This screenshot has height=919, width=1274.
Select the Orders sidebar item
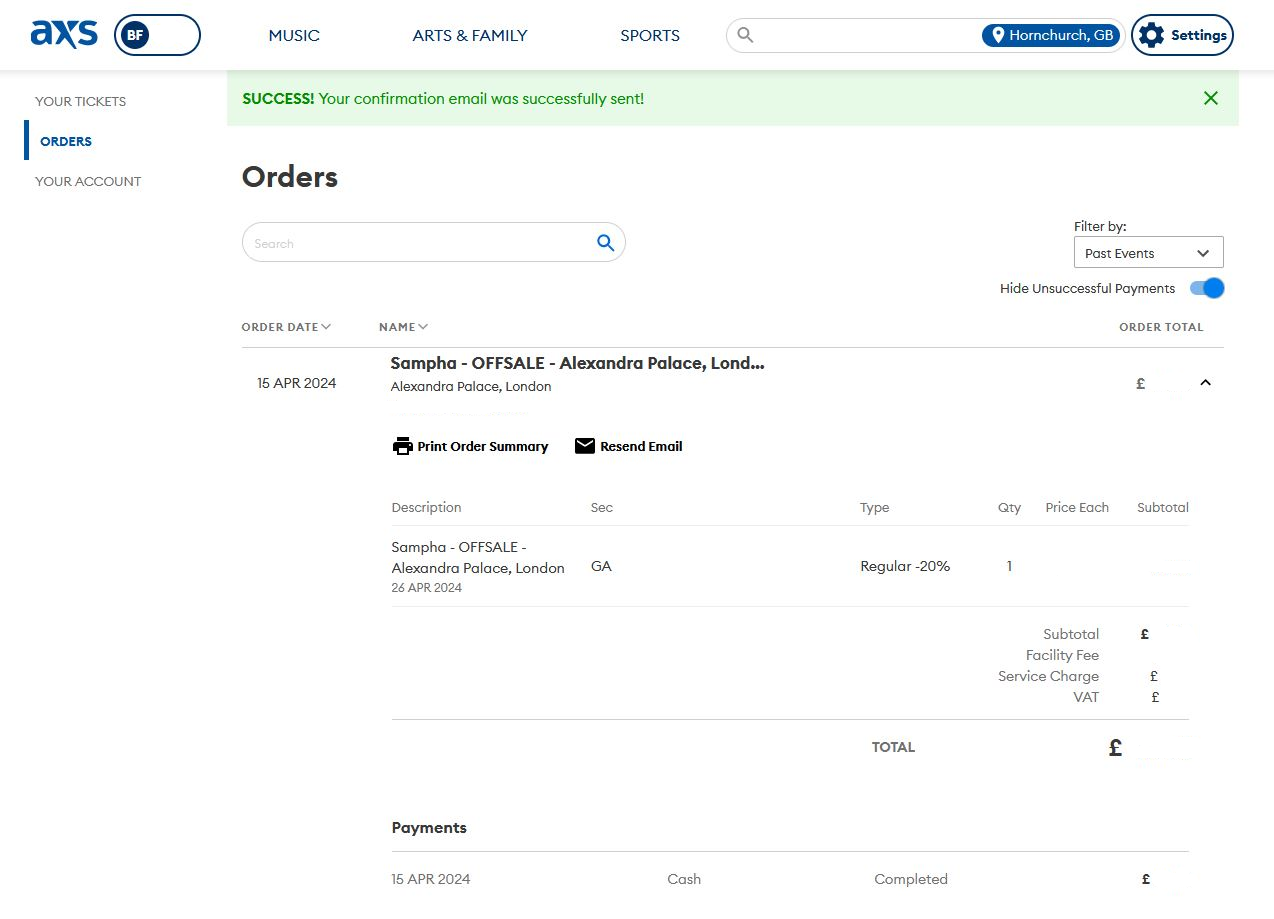tap(66, 141)
